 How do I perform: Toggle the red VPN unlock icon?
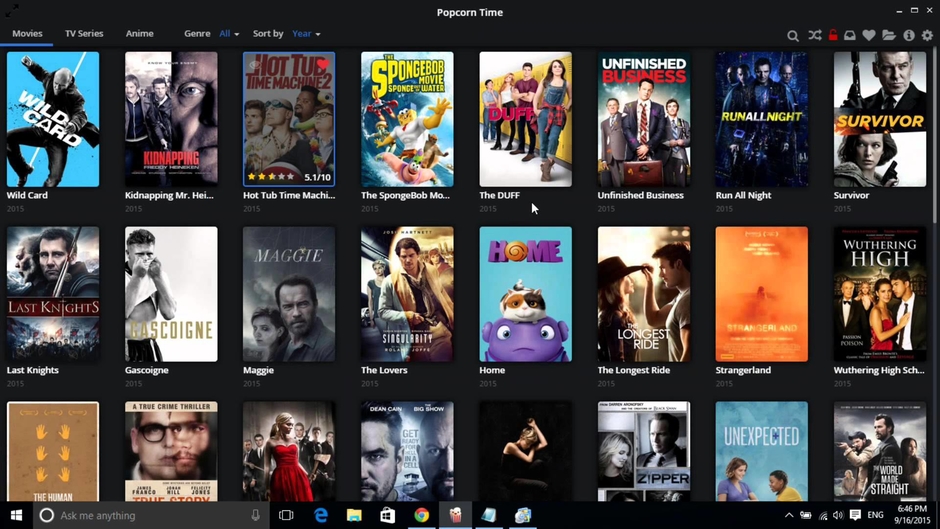[833, 35]
